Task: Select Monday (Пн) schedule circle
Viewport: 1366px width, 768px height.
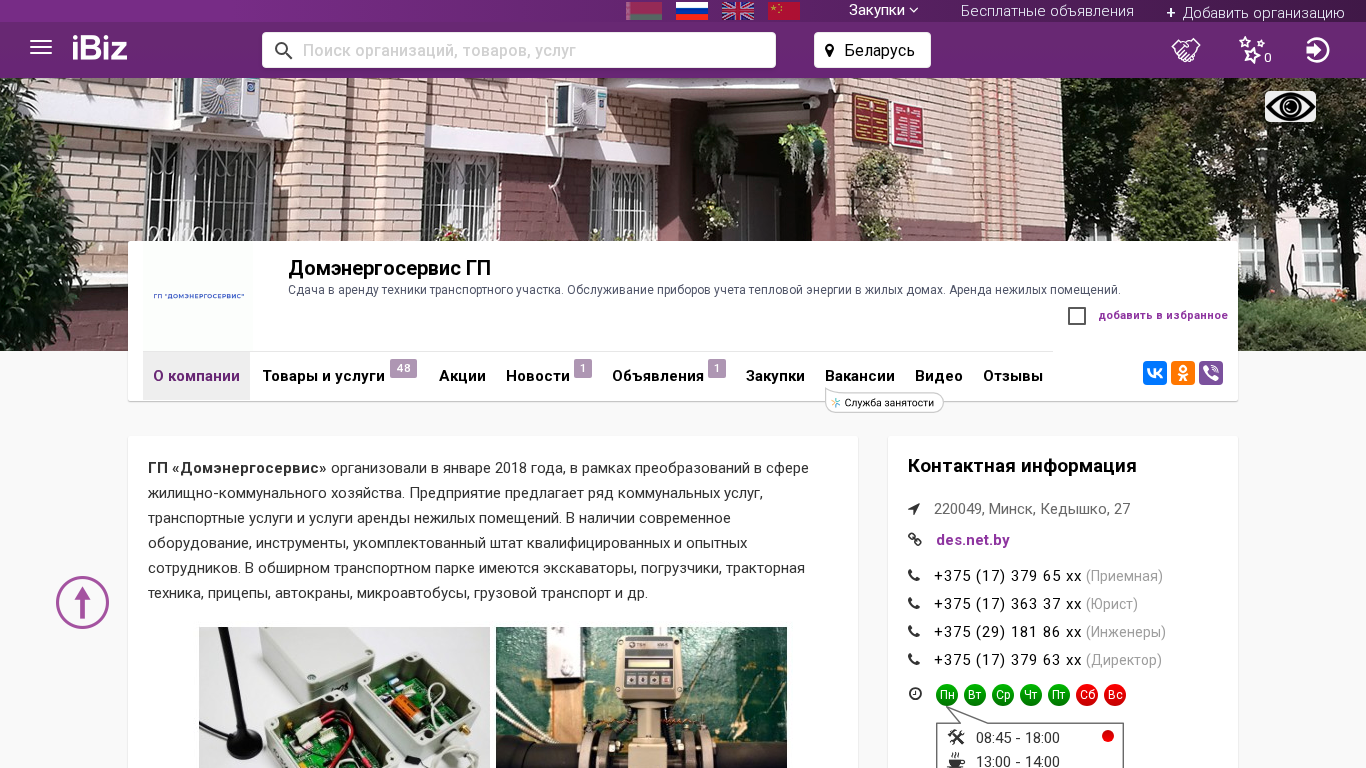Action: point(947,695)
